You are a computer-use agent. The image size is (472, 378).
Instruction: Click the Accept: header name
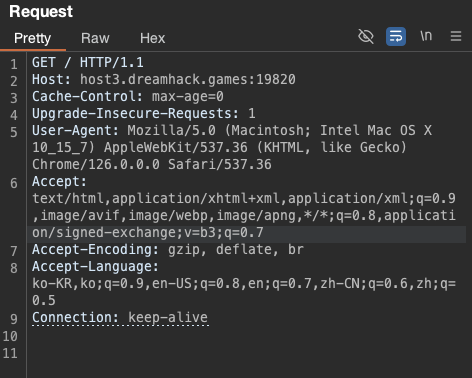[60, 181]
